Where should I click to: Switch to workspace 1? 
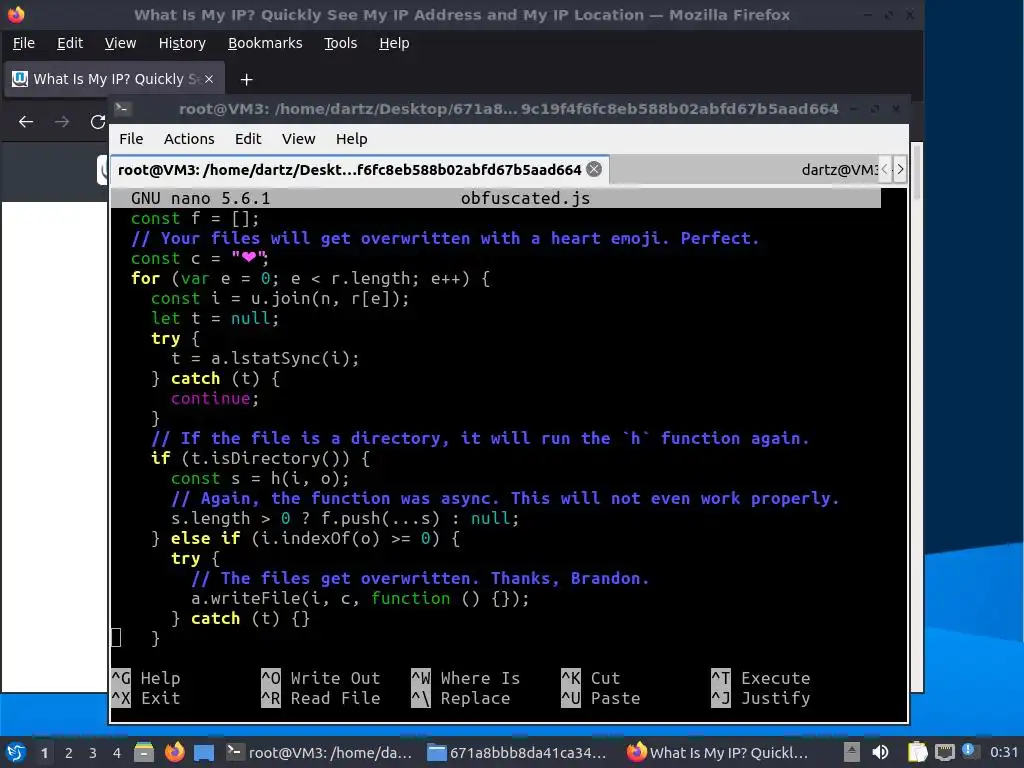coord(44,753)
